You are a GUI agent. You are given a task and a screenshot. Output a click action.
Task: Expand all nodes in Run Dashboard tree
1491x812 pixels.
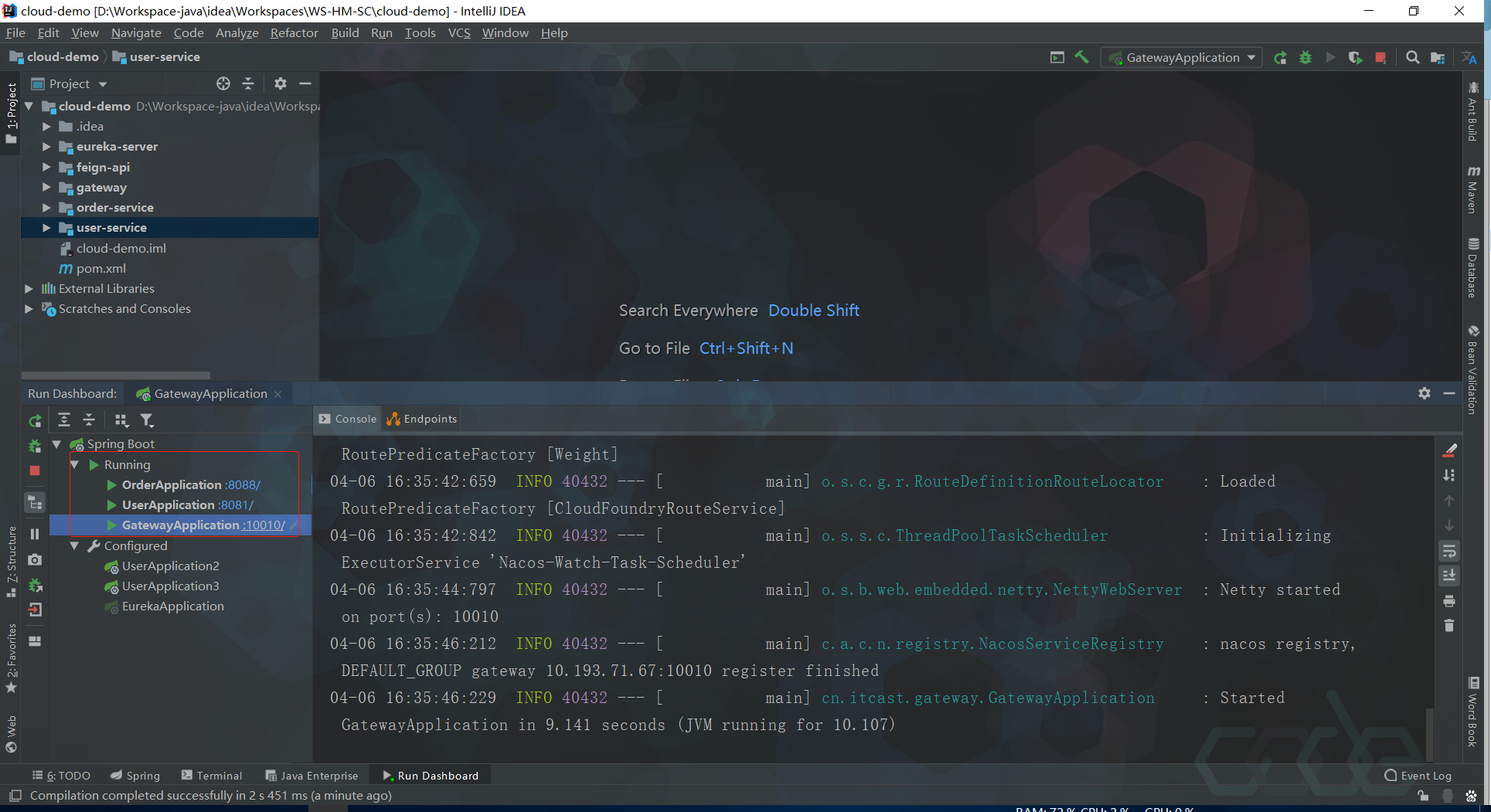64,420
